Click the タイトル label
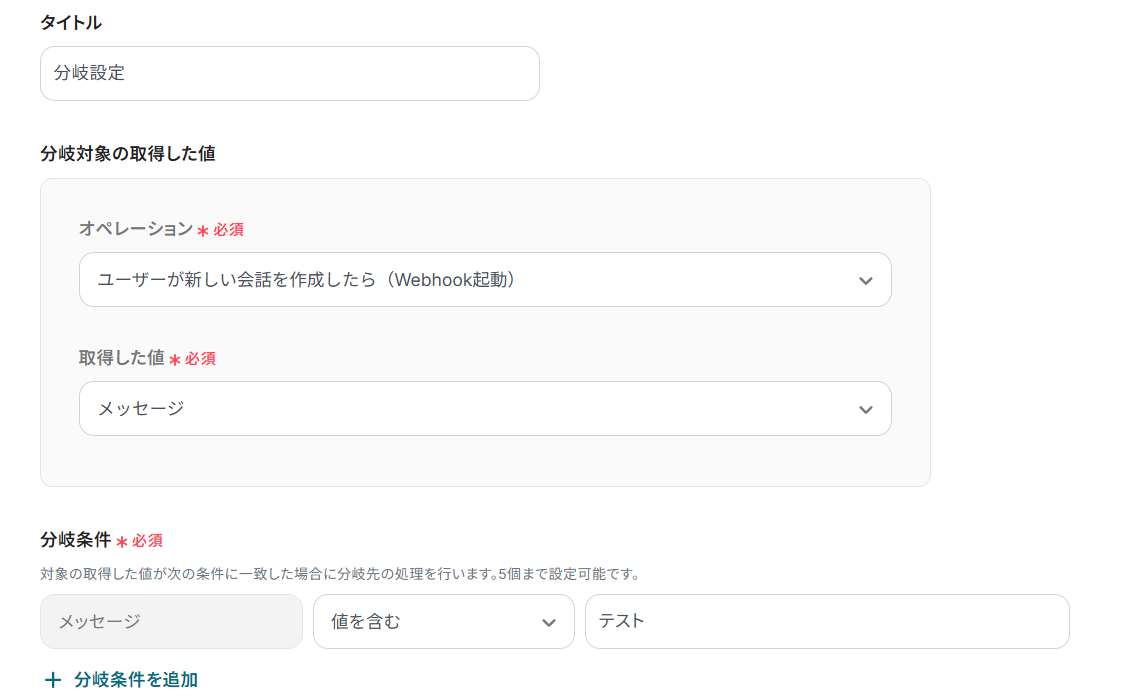The width and height of the screenshot is (1123, 700). click(71, 22)
